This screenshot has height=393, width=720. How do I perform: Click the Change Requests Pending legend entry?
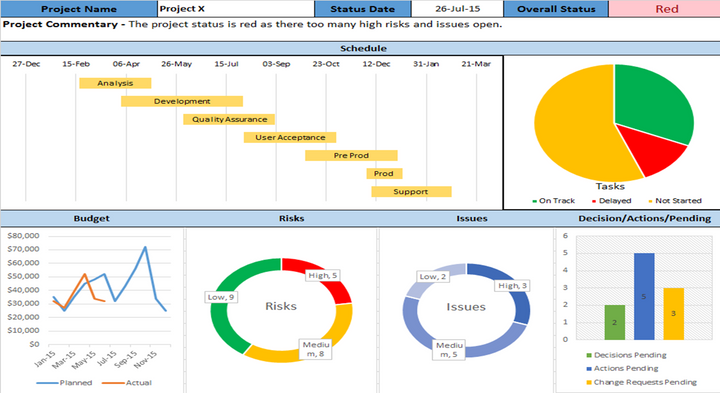[x=641, y=382]
